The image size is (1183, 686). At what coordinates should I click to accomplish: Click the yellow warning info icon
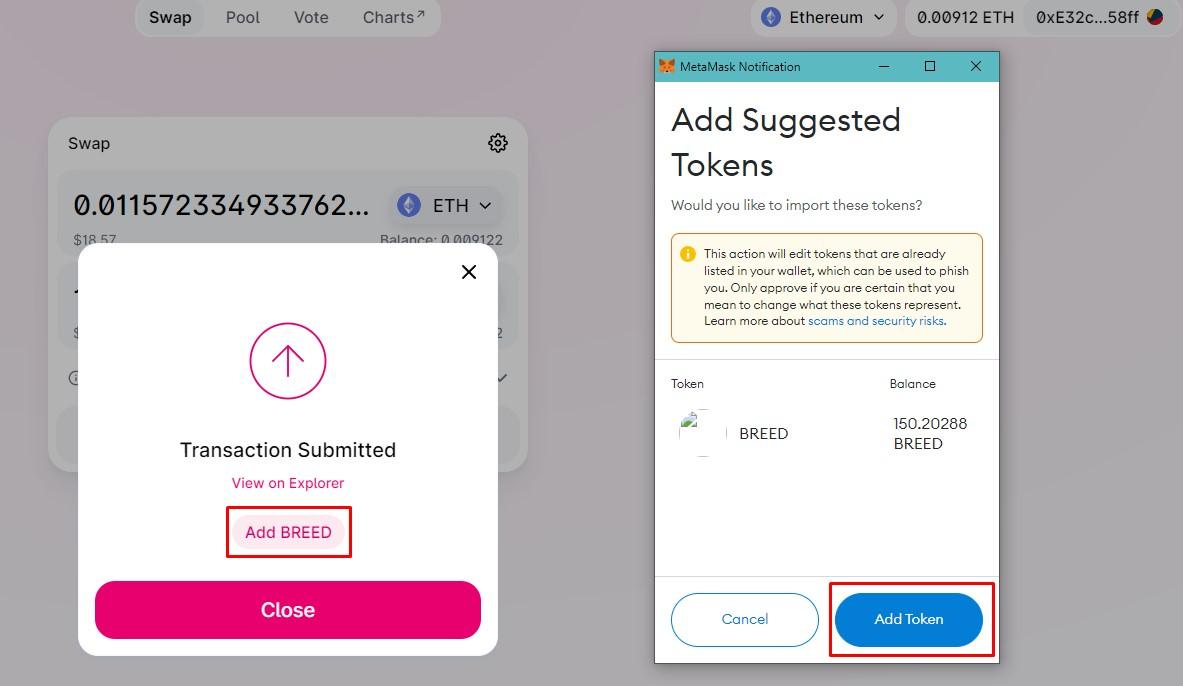point(687,254)
